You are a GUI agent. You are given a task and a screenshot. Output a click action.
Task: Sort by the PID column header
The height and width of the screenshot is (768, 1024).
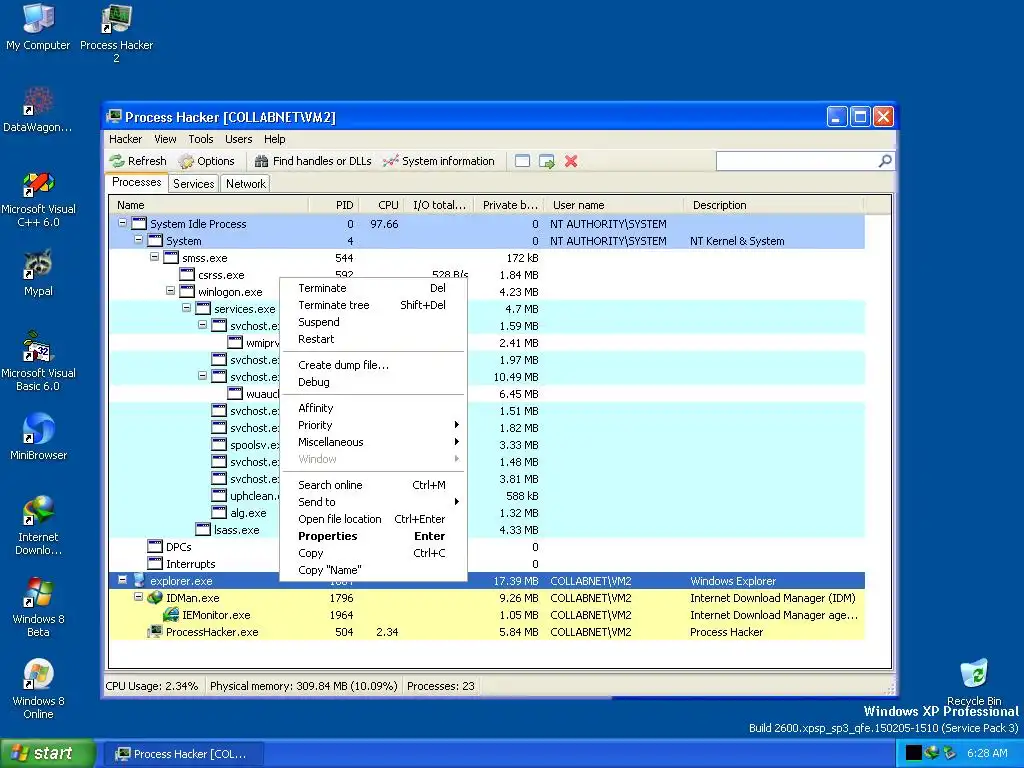click(x=333, y=205)
